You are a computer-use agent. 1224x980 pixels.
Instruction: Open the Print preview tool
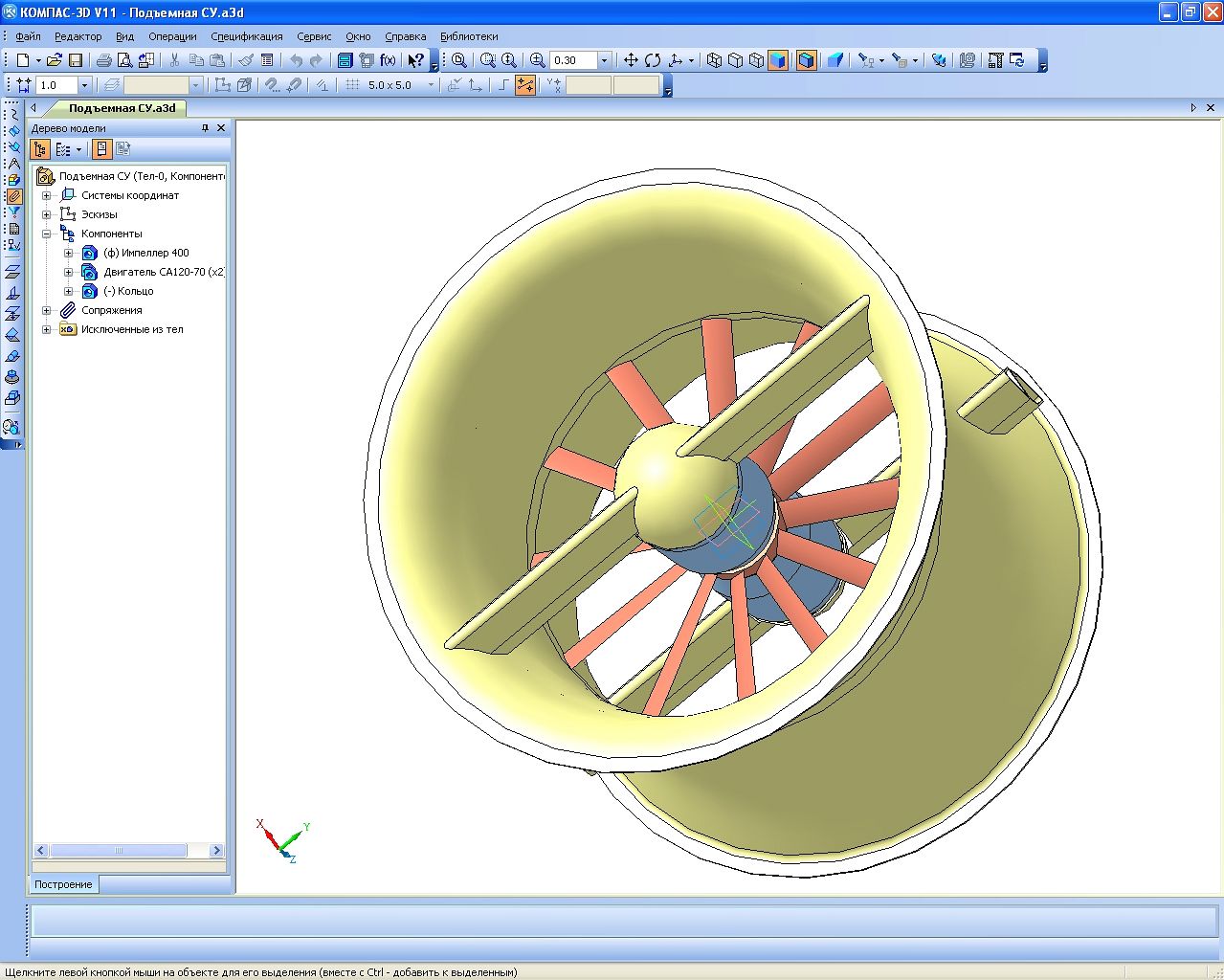(124, 60)
